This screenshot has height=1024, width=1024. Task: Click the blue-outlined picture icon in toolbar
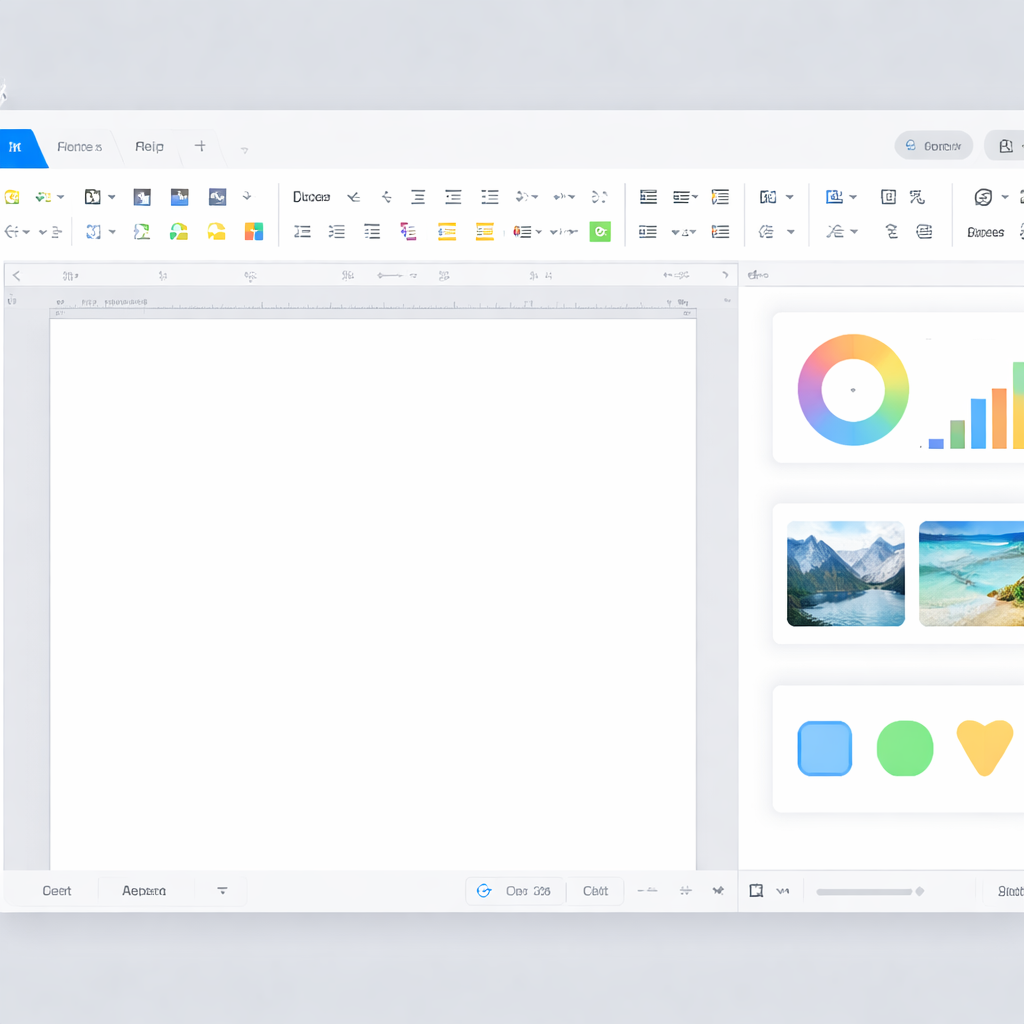(x=834, y=197)
